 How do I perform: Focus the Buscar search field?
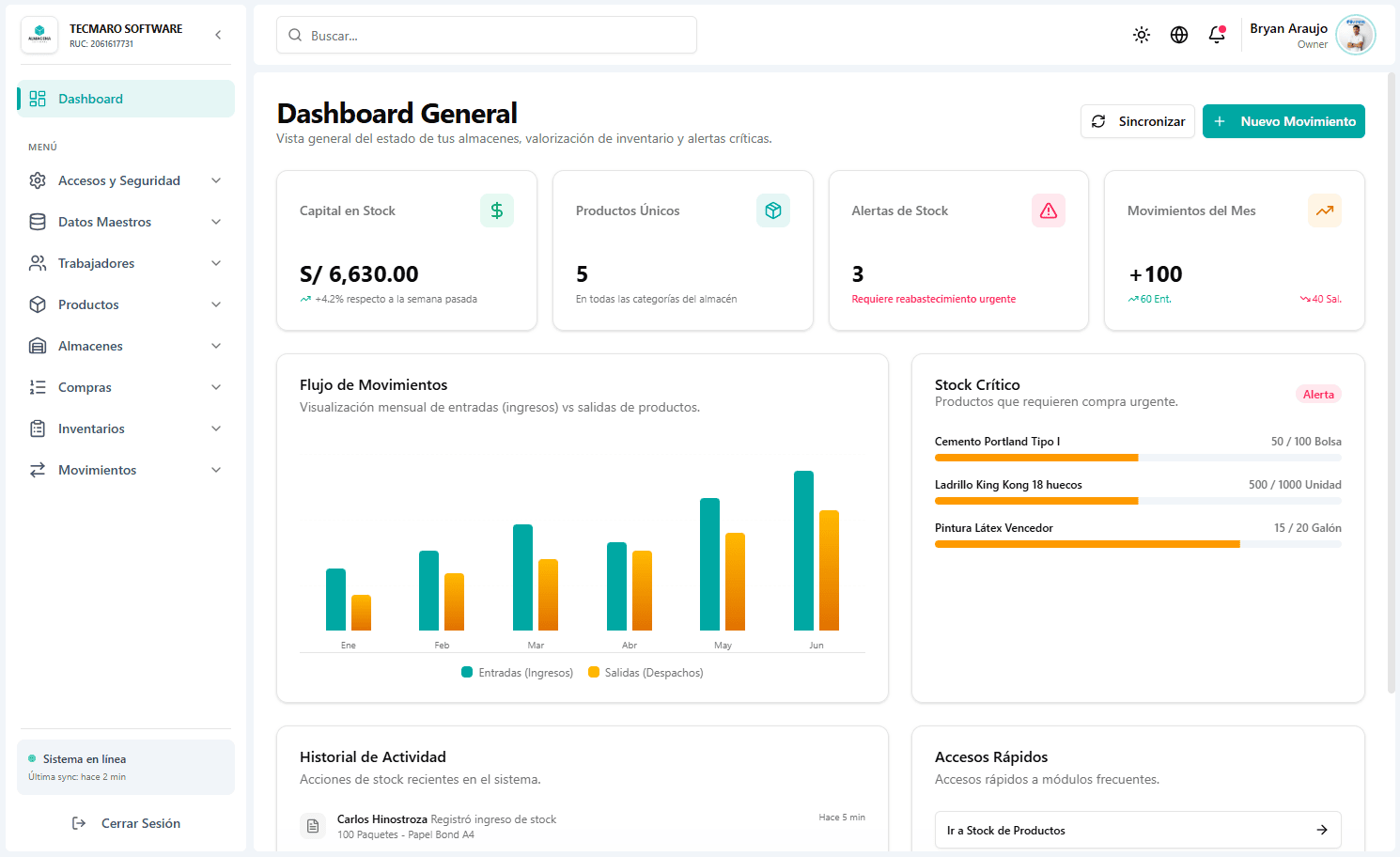487,35
